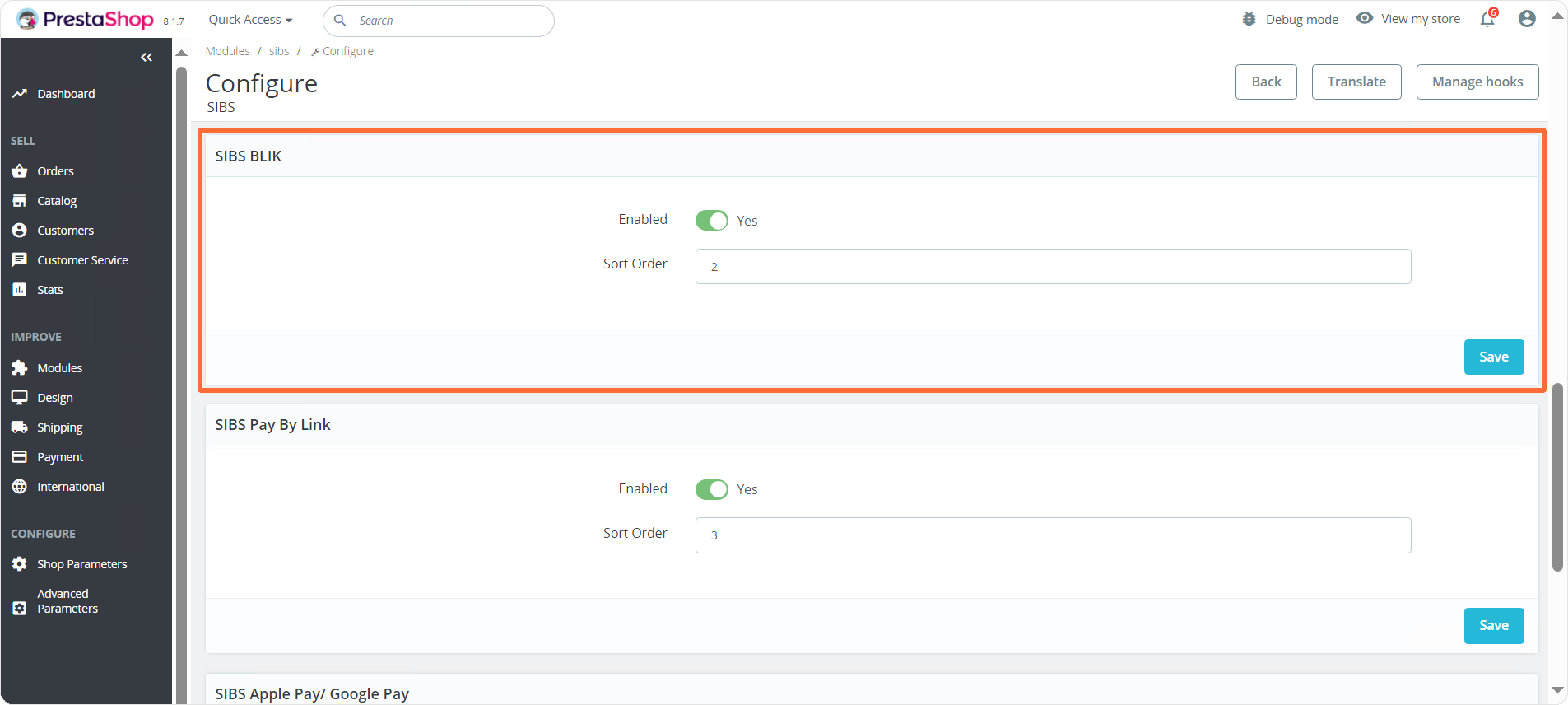Collapse the sidebar with double chevron
The image size is (1568, 705).
click(146, 57)
